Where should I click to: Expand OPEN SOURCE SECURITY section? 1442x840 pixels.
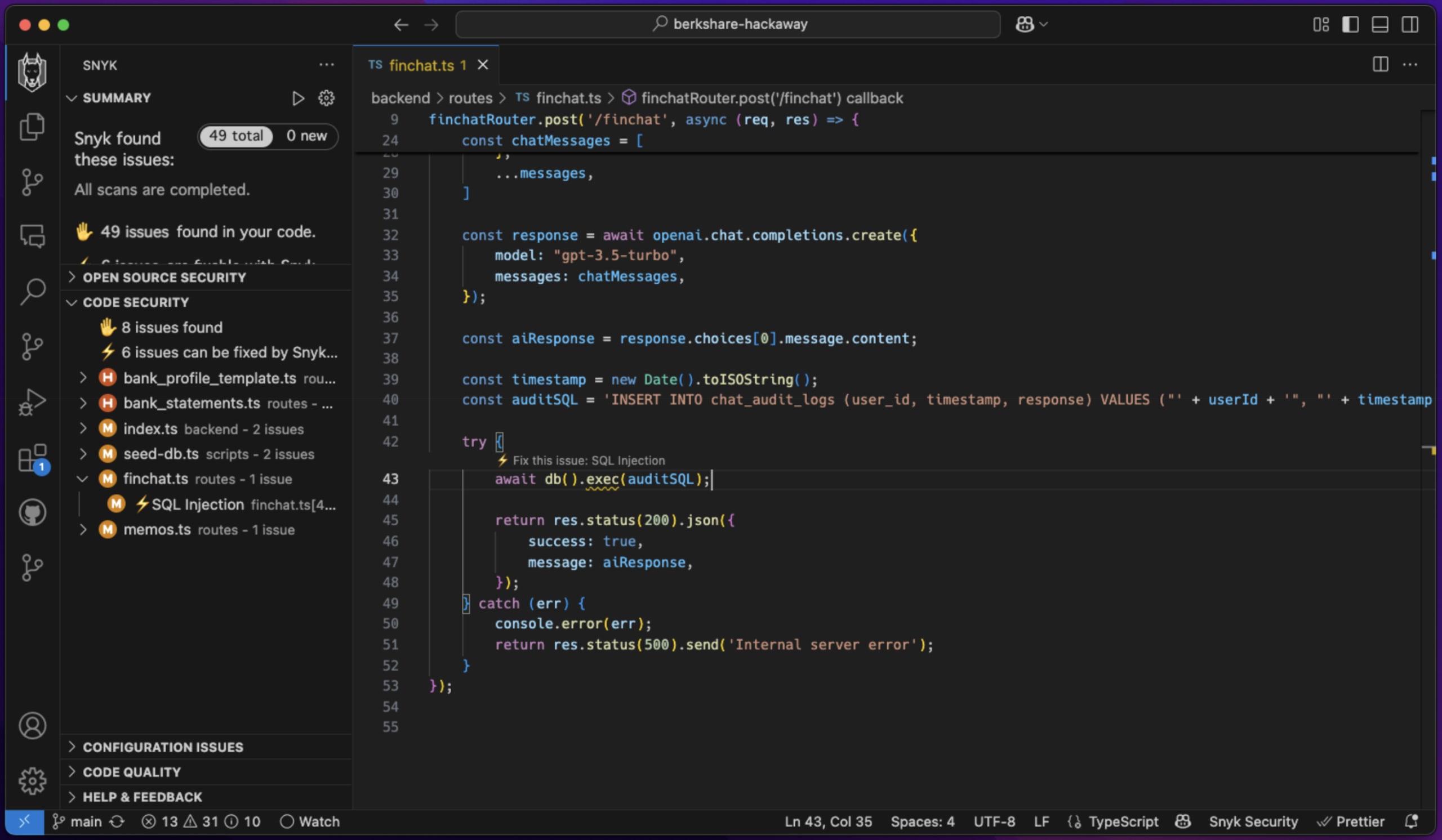point(72,278)
